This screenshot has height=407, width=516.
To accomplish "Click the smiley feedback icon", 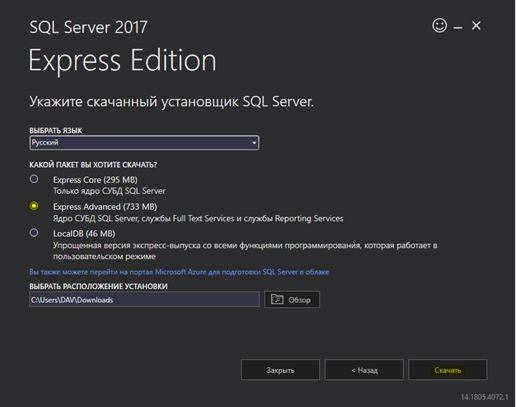I will click(439, 25).
